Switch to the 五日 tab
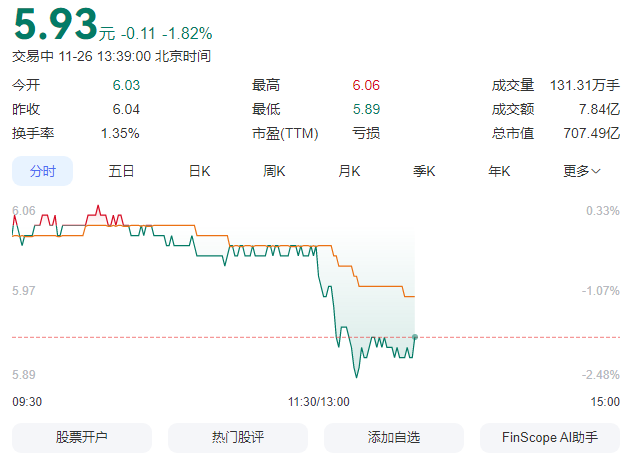 tap(121, 171)
